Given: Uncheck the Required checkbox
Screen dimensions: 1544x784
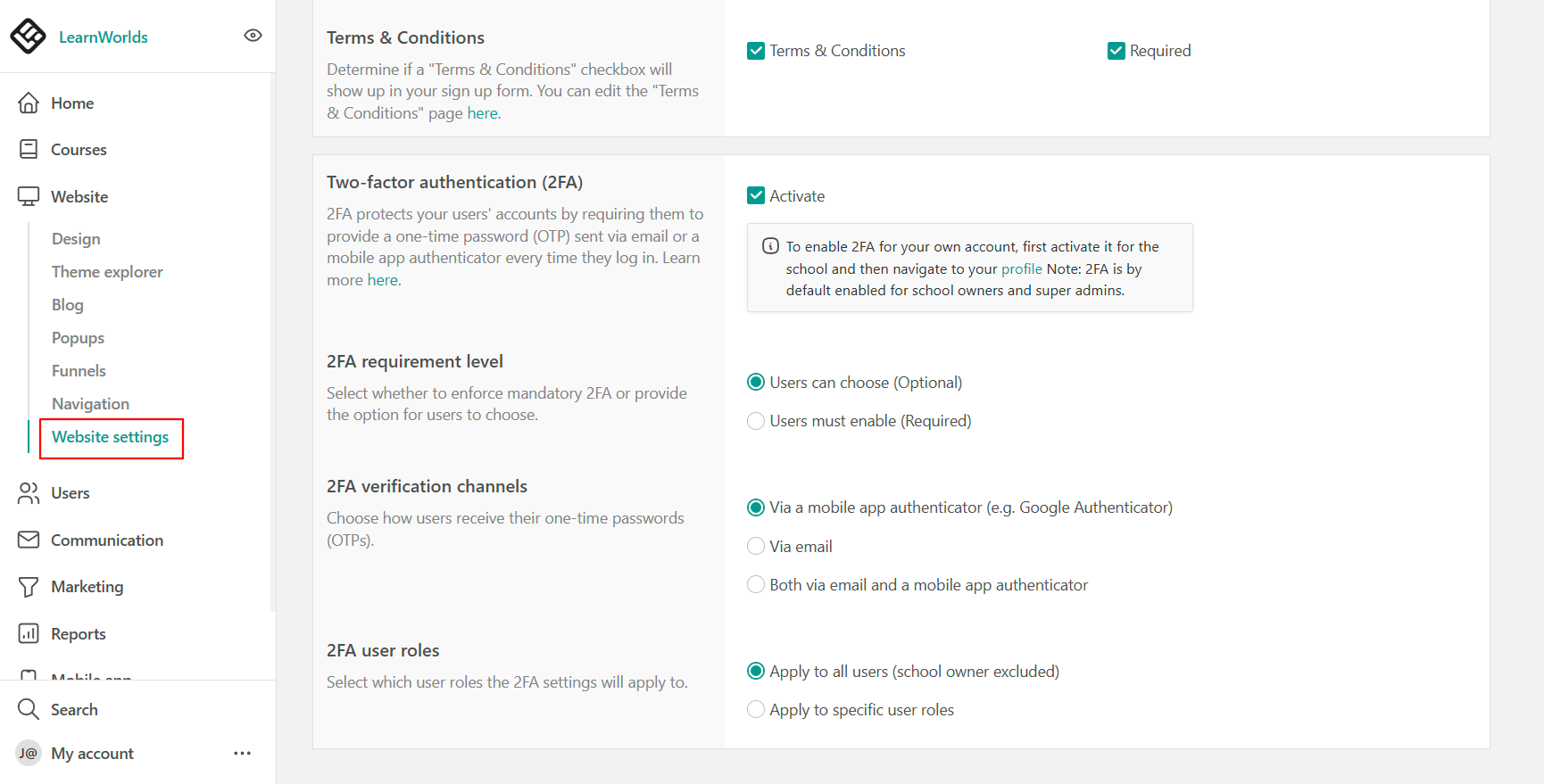Looking at the screenshot, I should pos(1116,51).
